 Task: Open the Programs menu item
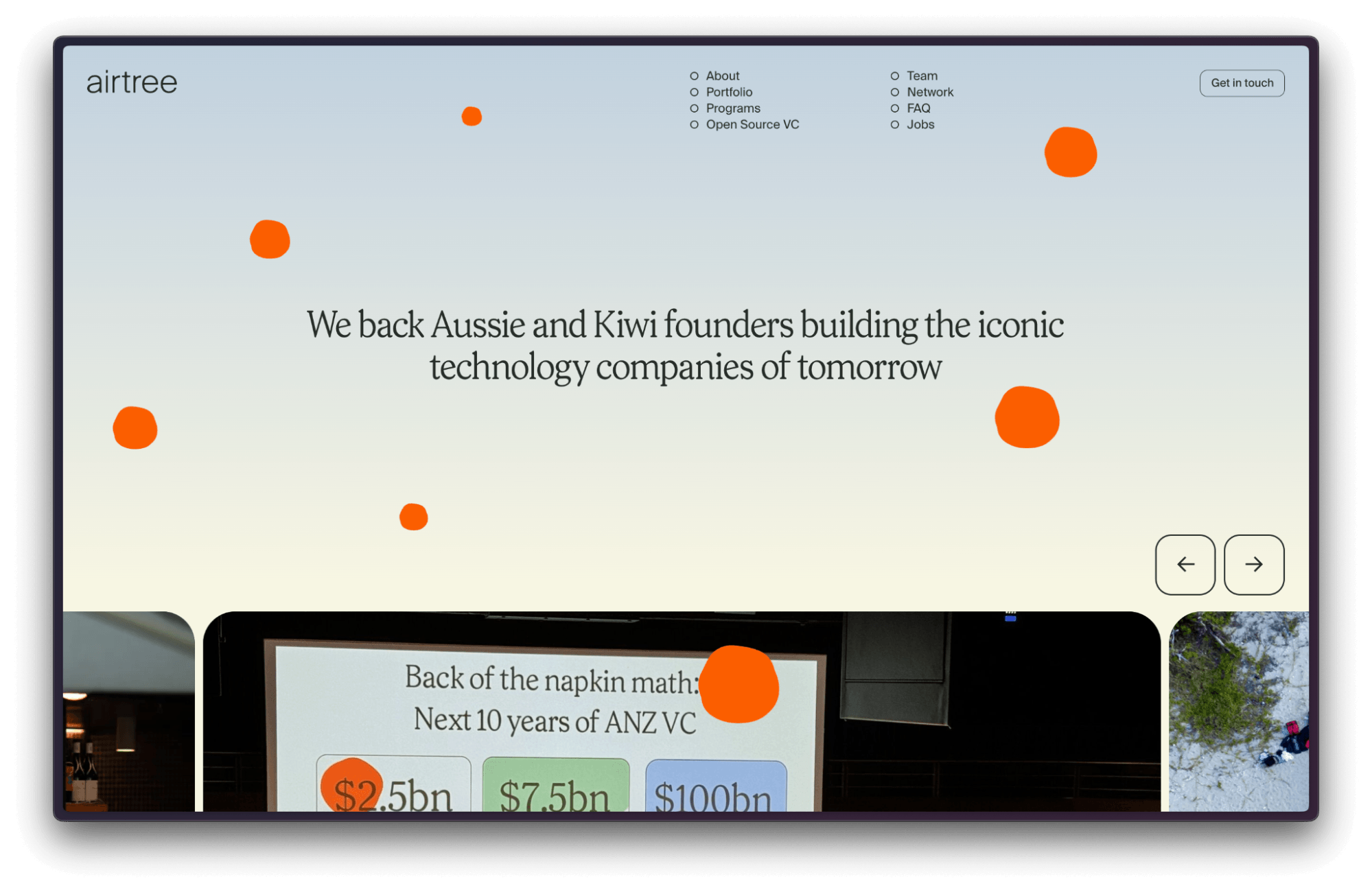(x=732, y=108)
